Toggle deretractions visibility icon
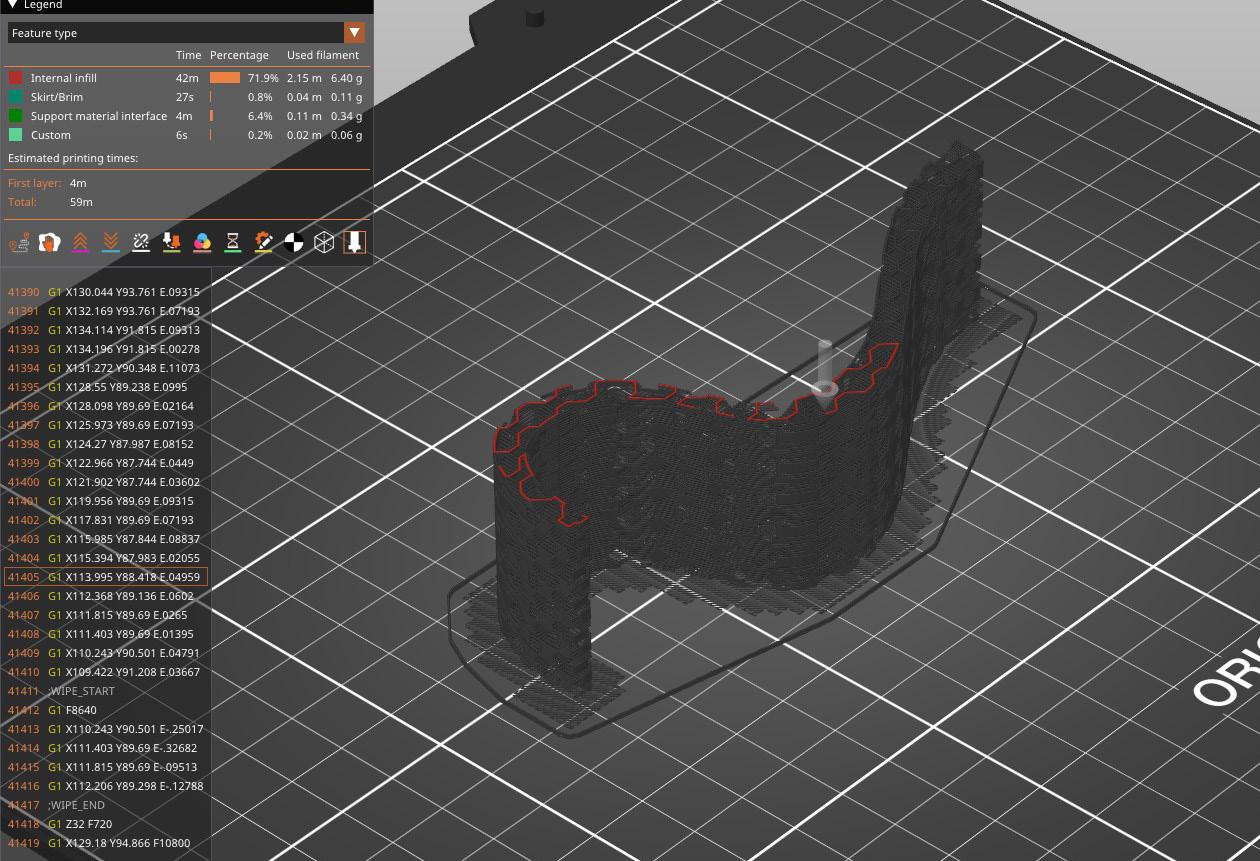 pos(111,242)
